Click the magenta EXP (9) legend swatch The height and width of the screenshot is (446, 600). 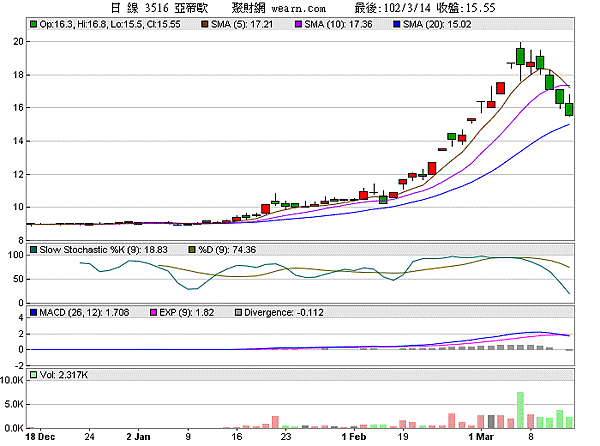click(153, 313)
